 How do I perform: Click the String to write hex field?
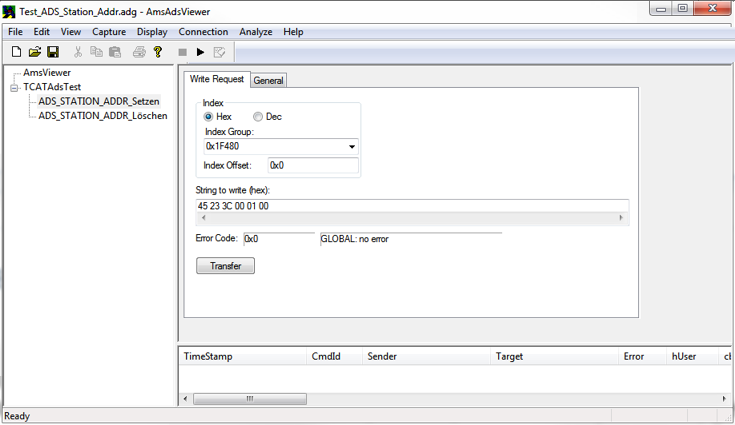(x=412, y=206)
